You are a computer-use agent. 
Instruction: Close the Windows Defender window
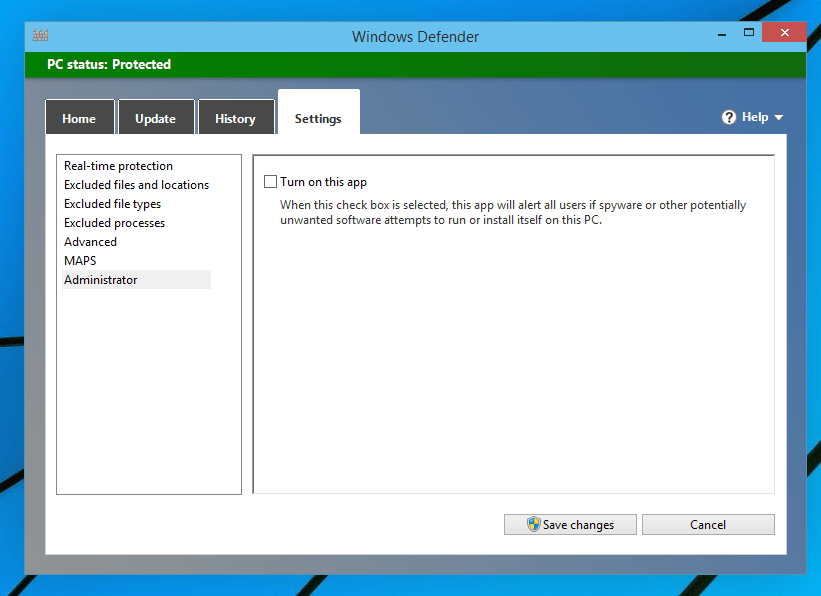[x=784, y=32]
